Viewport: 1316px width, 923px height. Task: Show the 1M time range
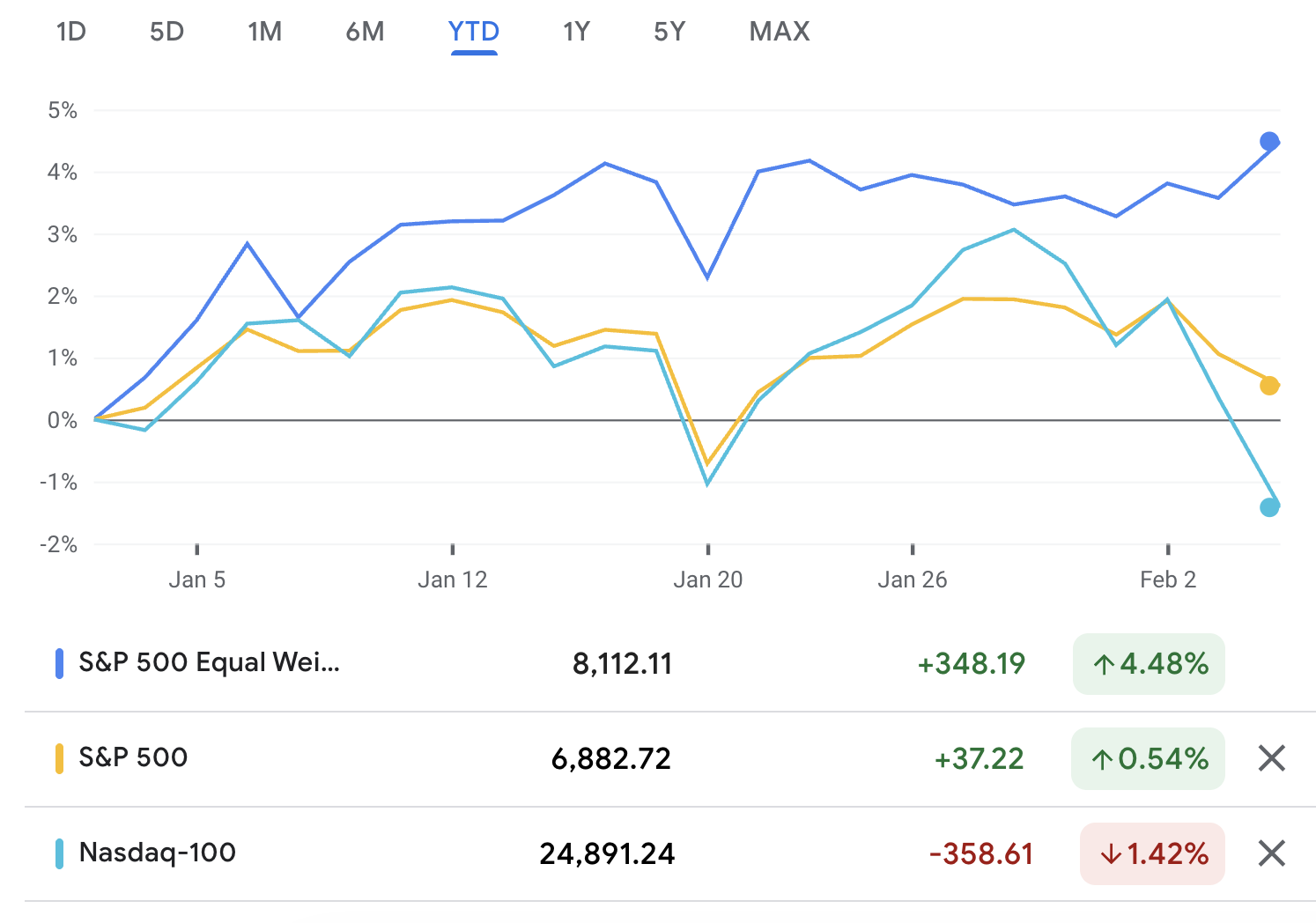[x=264, y=32]
